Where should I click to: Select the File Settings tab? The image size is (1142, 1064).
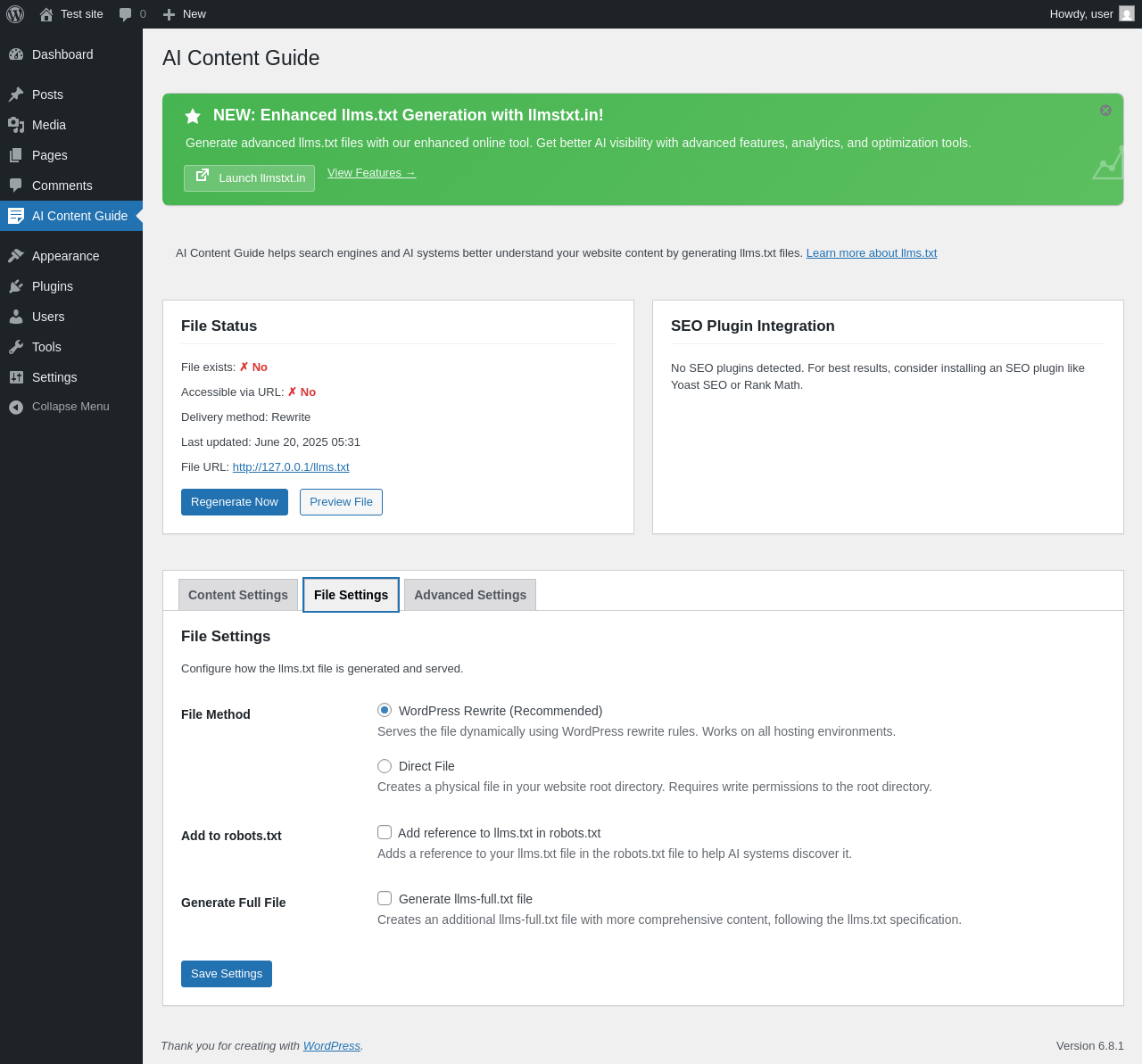tap(351, 595)
